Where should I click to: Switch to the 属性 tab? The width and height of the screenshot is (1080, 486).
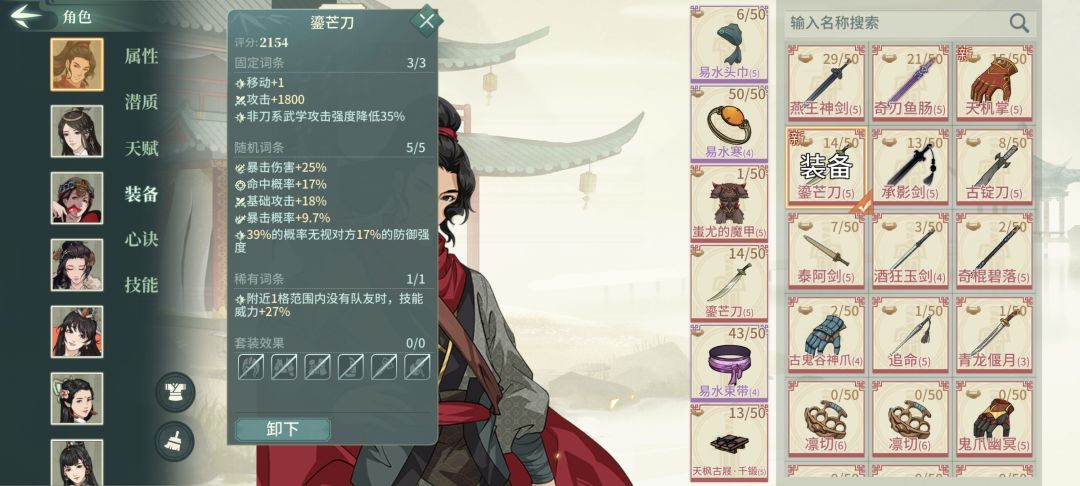[141, 56]
